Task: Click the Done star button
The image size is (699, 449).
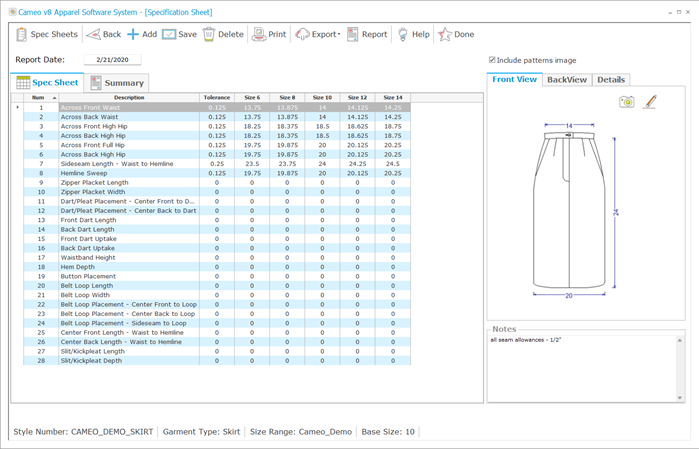Action: (456, 34)
